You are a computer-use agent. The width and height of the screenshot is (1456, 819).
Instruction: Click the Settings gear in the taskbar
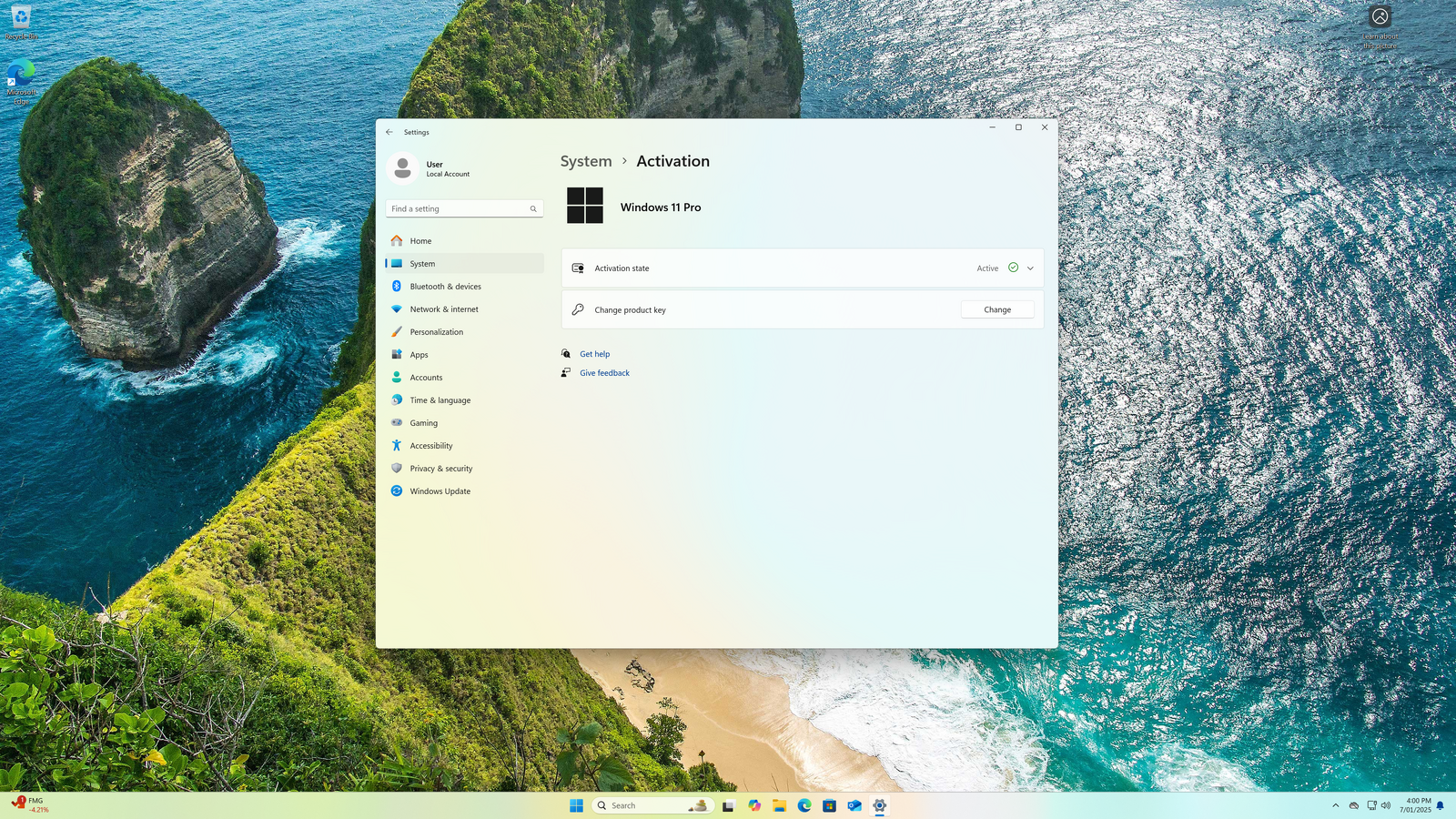880,806
